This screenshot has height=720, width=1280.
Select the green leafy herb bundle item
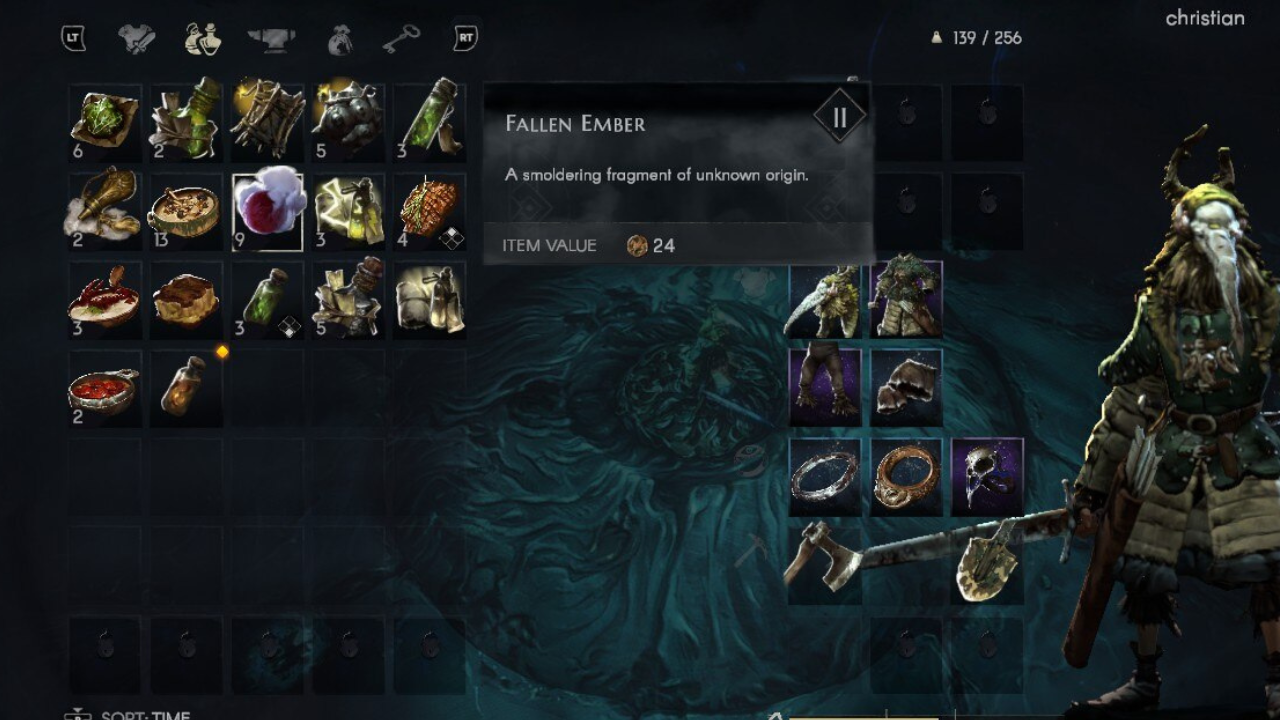tap(105, 122)
